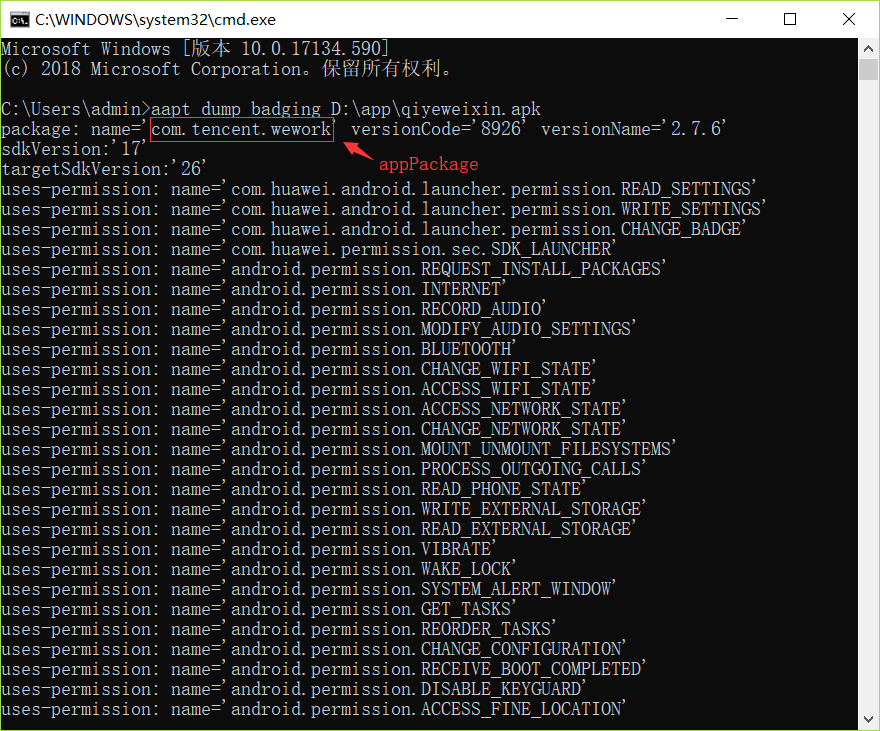The image size is (880, 731).
Task: Click versionName='2.7.6' text
Action: 634,129
